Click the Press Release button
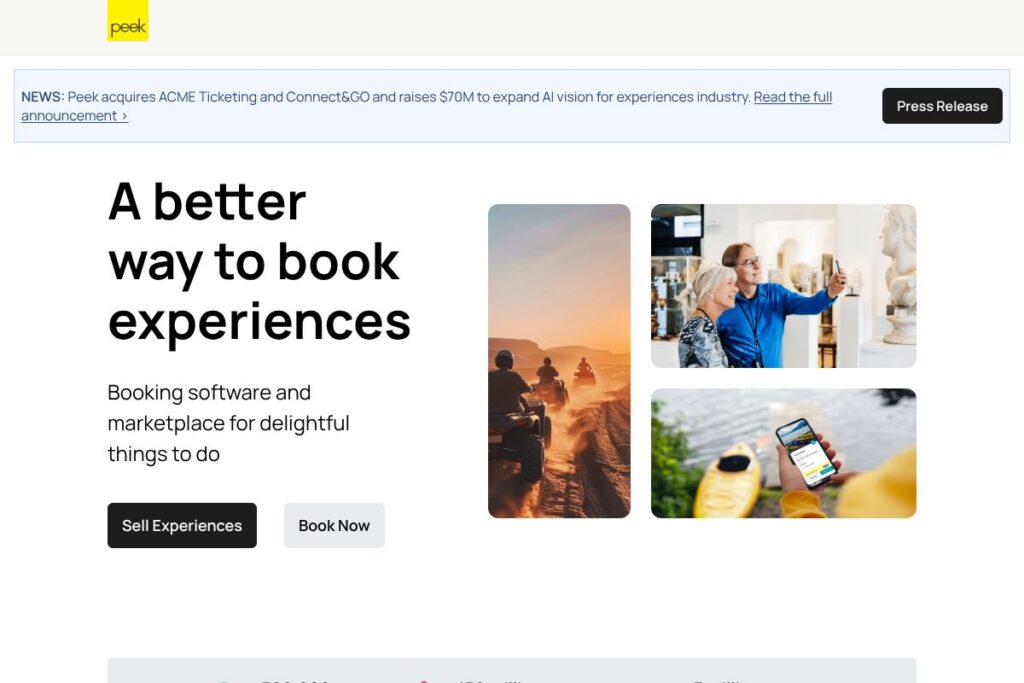This screenshot has height=683, width=1024. pyautogui.click(x=942, y=106)
